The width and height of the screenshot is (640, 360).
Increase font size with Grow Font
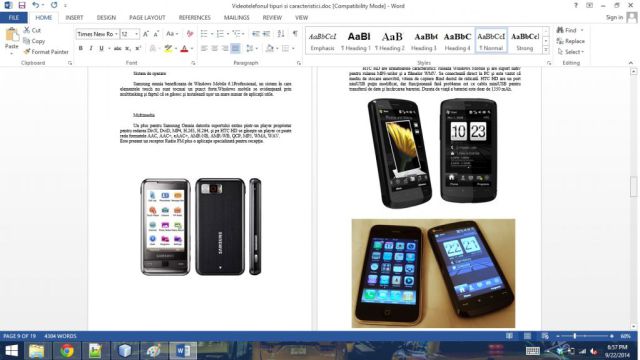[146, 34]
